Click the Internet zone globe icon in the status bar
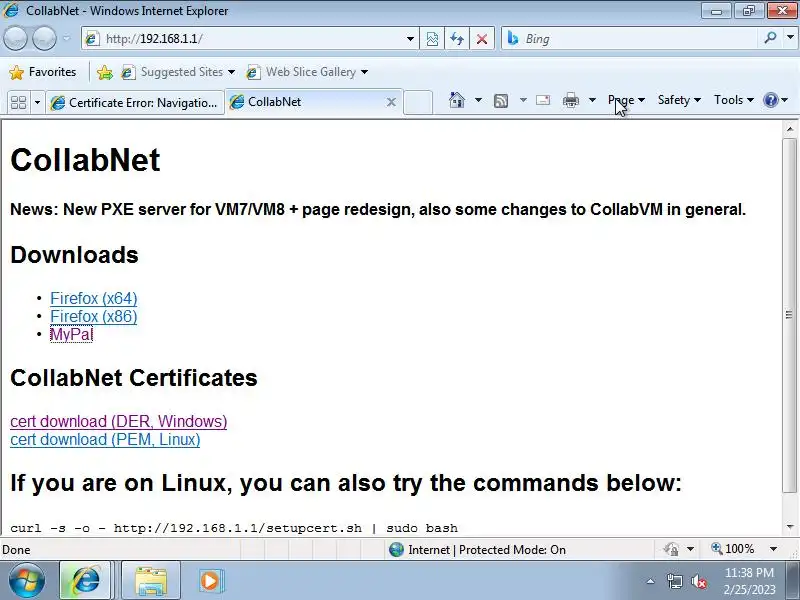The width and height of the screenshot is (800, 600). tap(396, 549)
